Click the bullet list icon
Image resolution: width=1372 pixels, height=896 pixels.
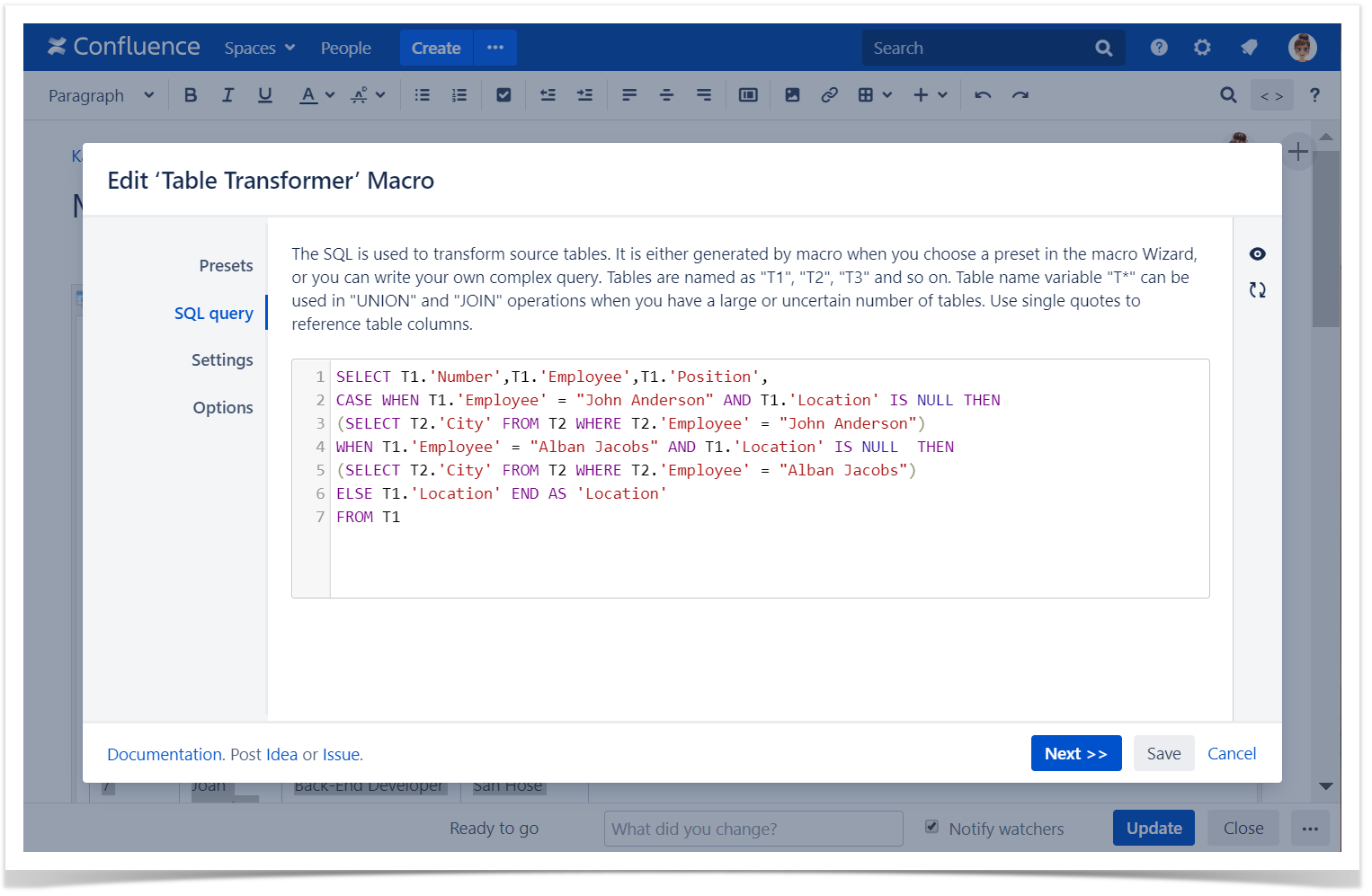tap(422, 95)
